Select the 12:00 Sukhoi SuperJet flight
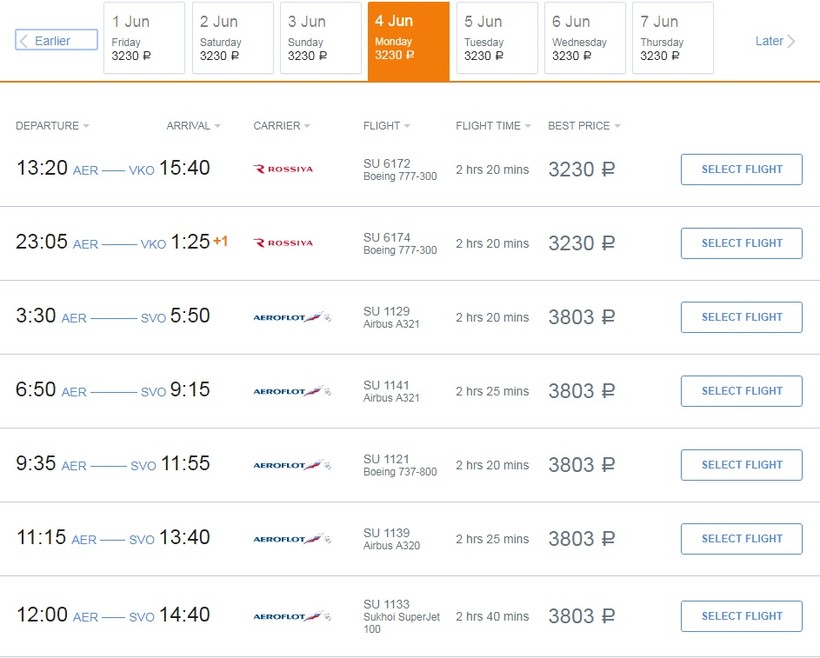Viewport: 820px width, 658px height. click(x=741, y=616)
